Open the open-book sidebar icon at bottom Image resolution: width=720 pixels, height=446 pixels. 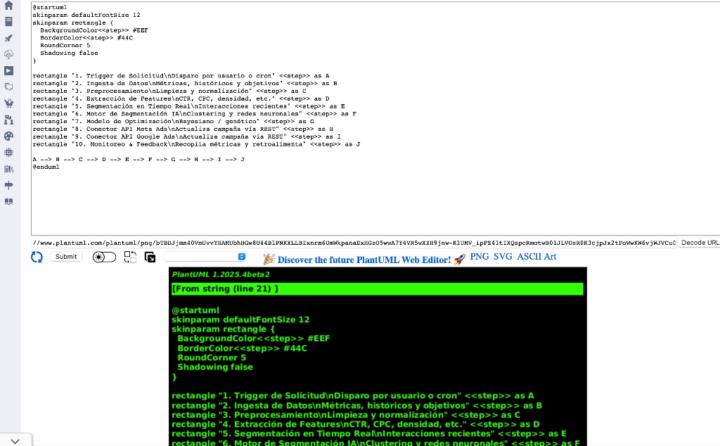coord(9,201)
